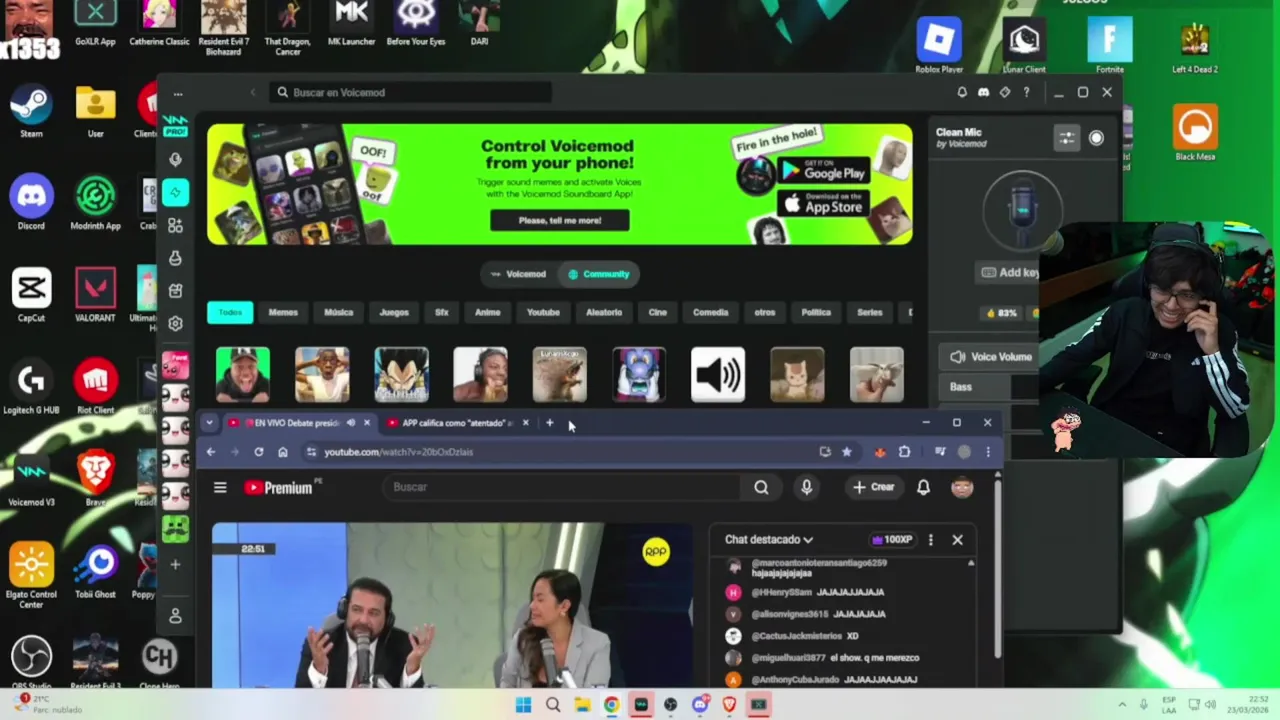Open the three-dots menu in Voicemod title bar
Screen dimensions: 1280x720
pos(178,93)
